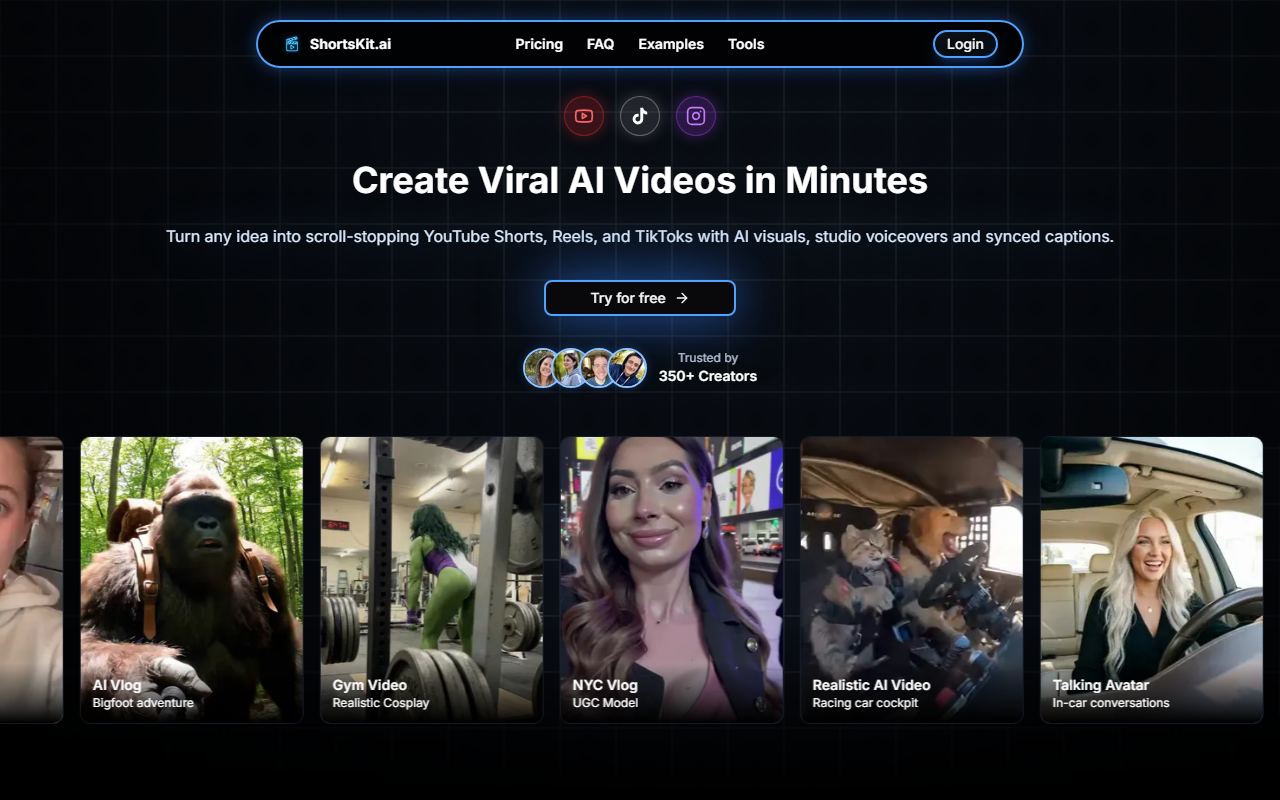Click the ShortsKit.ai logo icon

click(x=292, y=44)
